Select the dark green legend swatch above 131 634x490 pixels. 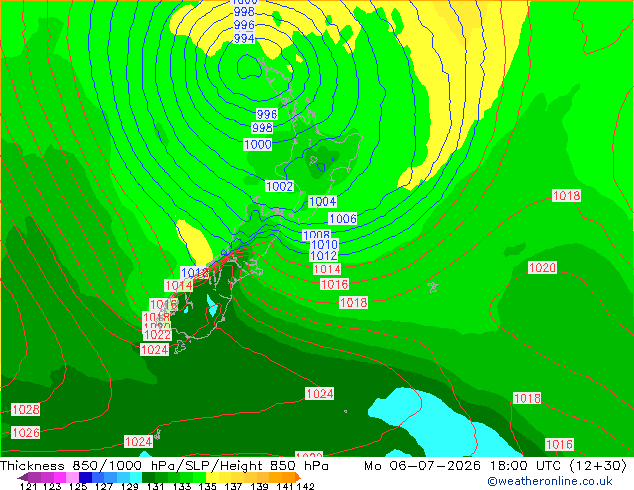click(148, 477)
